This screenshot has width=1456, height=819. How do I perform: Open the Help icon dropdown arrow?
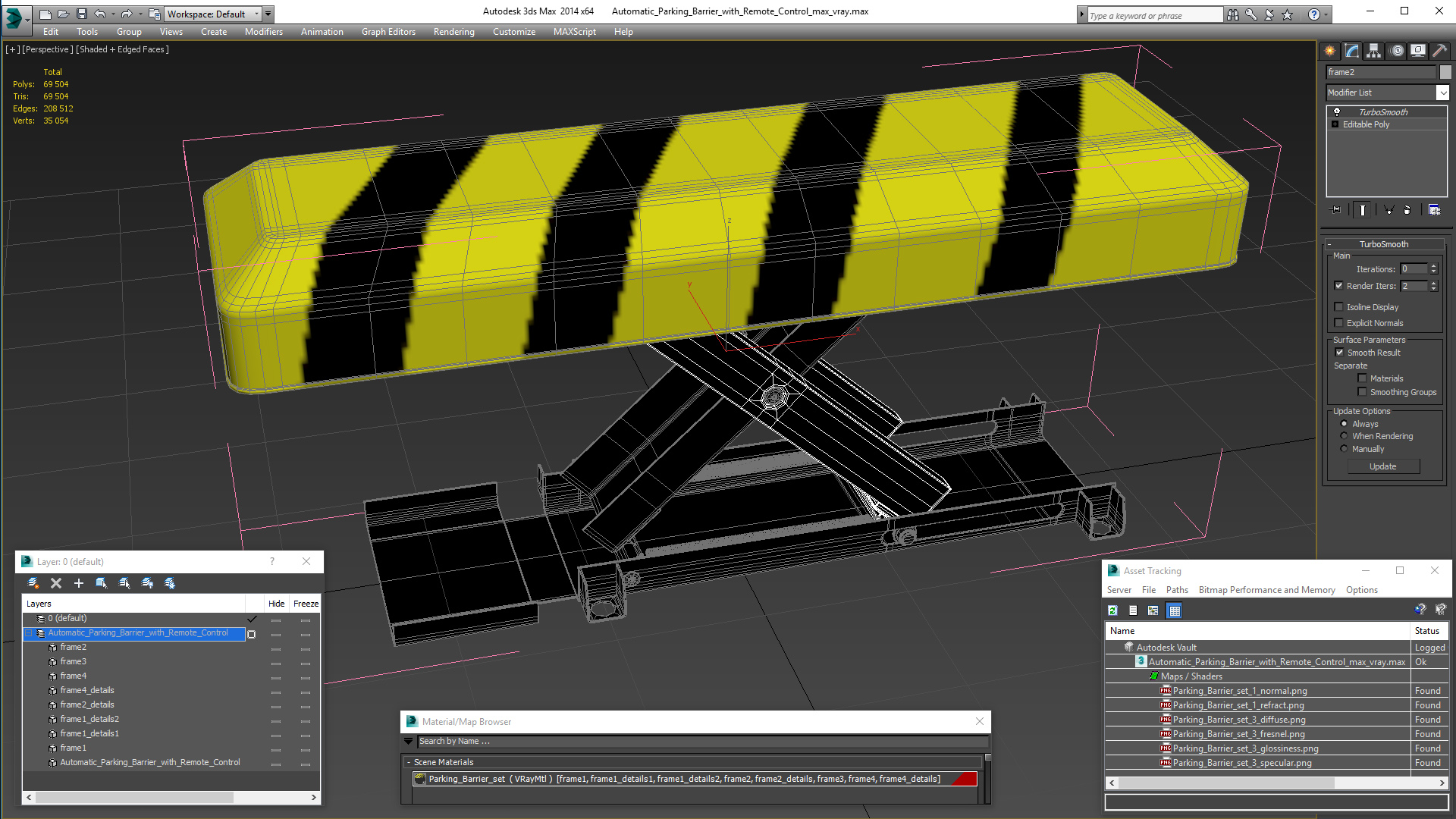(1326, 14)
